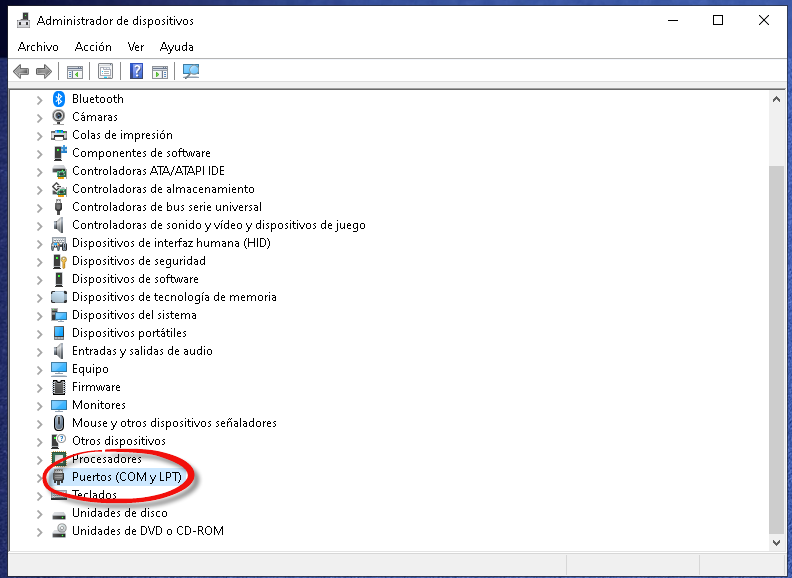
Task: Click the Back arrow toolbar icon
Action: pyautogui.click(x=21, y=71)
